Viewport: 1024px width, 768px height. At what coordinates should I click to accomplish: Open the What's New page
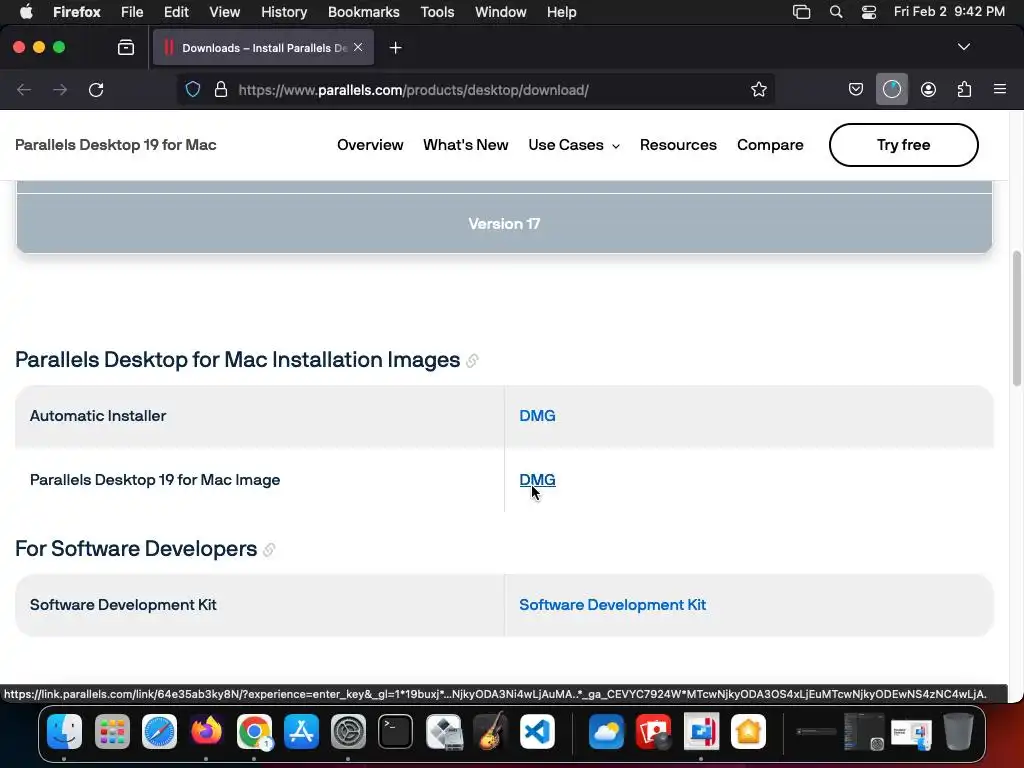(x=466, y=145)
